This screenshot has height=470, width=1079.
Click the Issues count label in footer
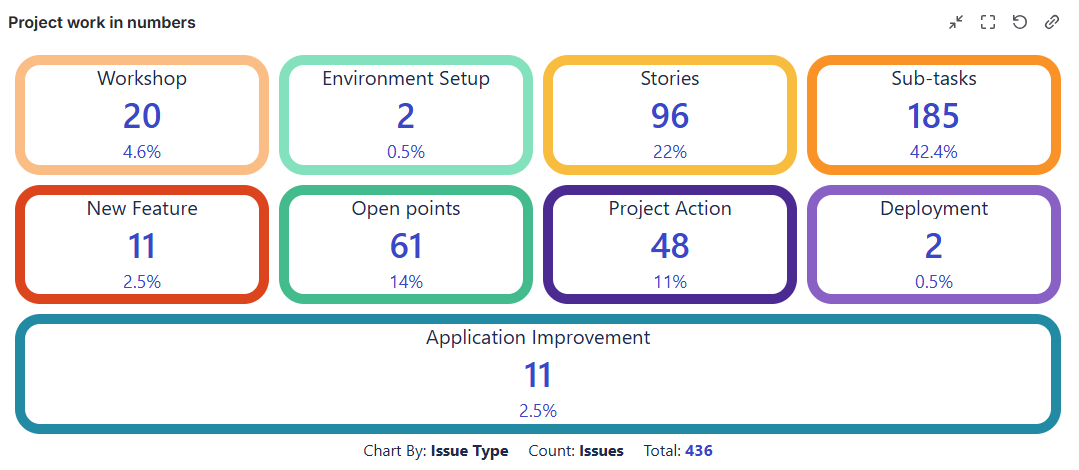click(601, 451)
